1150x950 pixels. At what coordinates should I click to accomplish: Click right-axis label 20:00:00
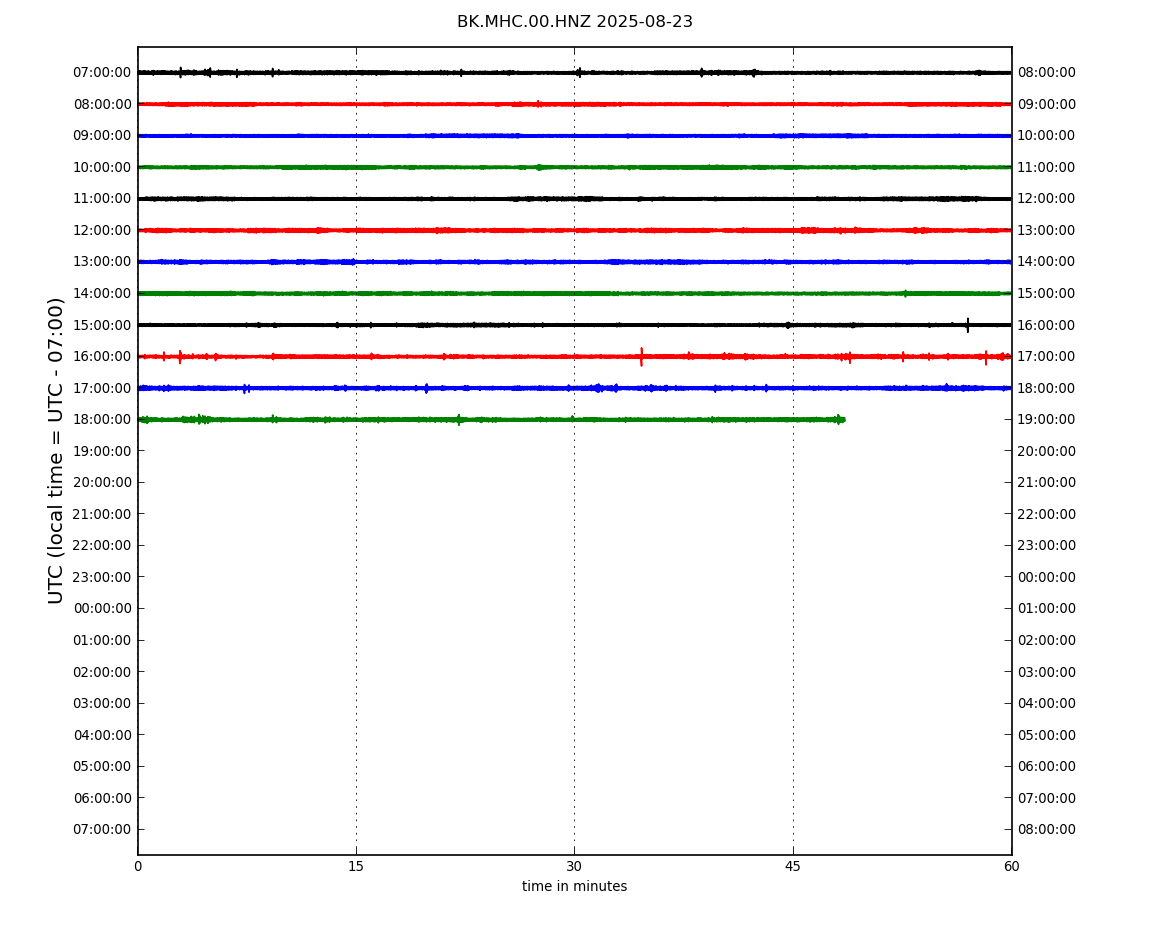pyautogui.click(x=1047, y=451)
